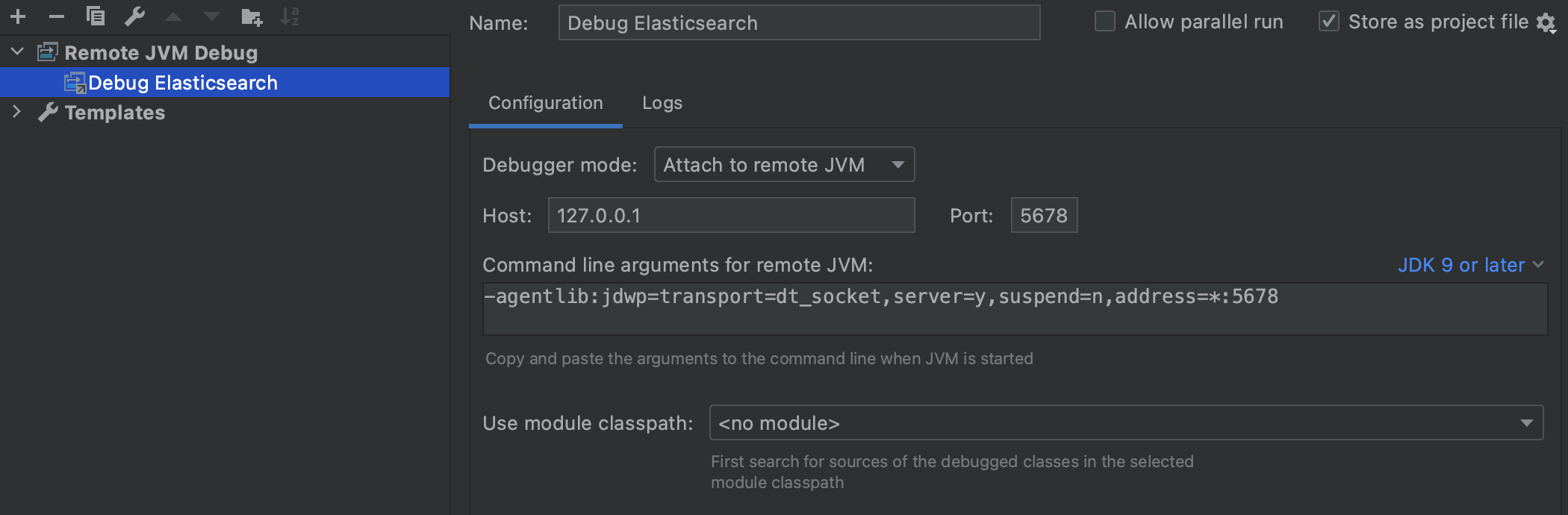Viewport: 1568px width, 515px height.
Task: Click the Remove Configuration minus icon
Action: 57,16
